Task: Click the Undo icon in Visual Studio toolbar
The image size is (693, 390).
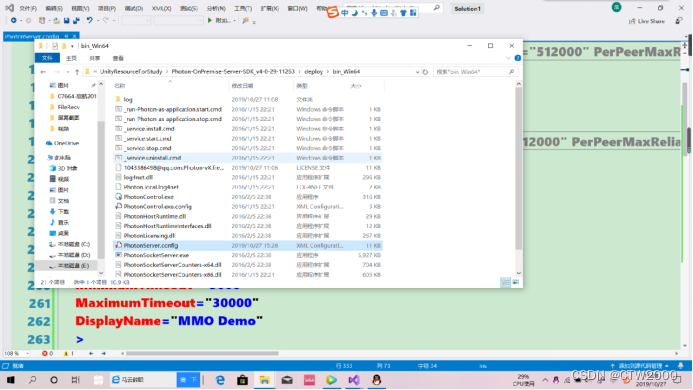Action: (x=90, y=20)
